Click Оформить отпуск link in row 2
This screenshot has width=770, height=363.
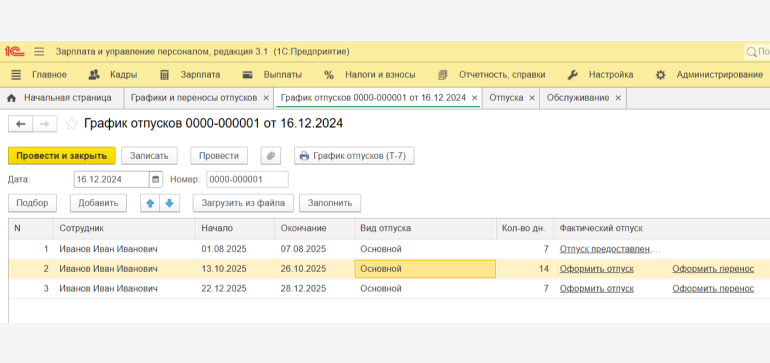coord(597,269)
